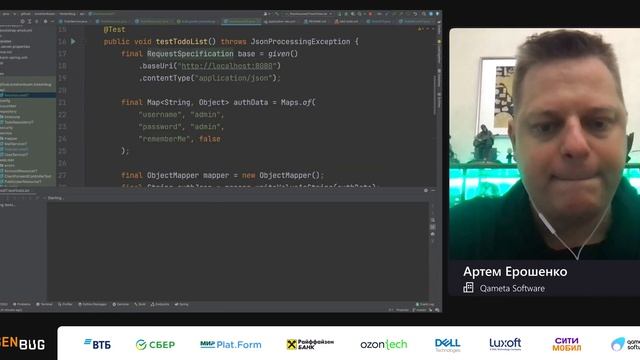Click the ozon tech sponsor logo
This screenshot has height=360, width=640.
click(x=384, y=345)
